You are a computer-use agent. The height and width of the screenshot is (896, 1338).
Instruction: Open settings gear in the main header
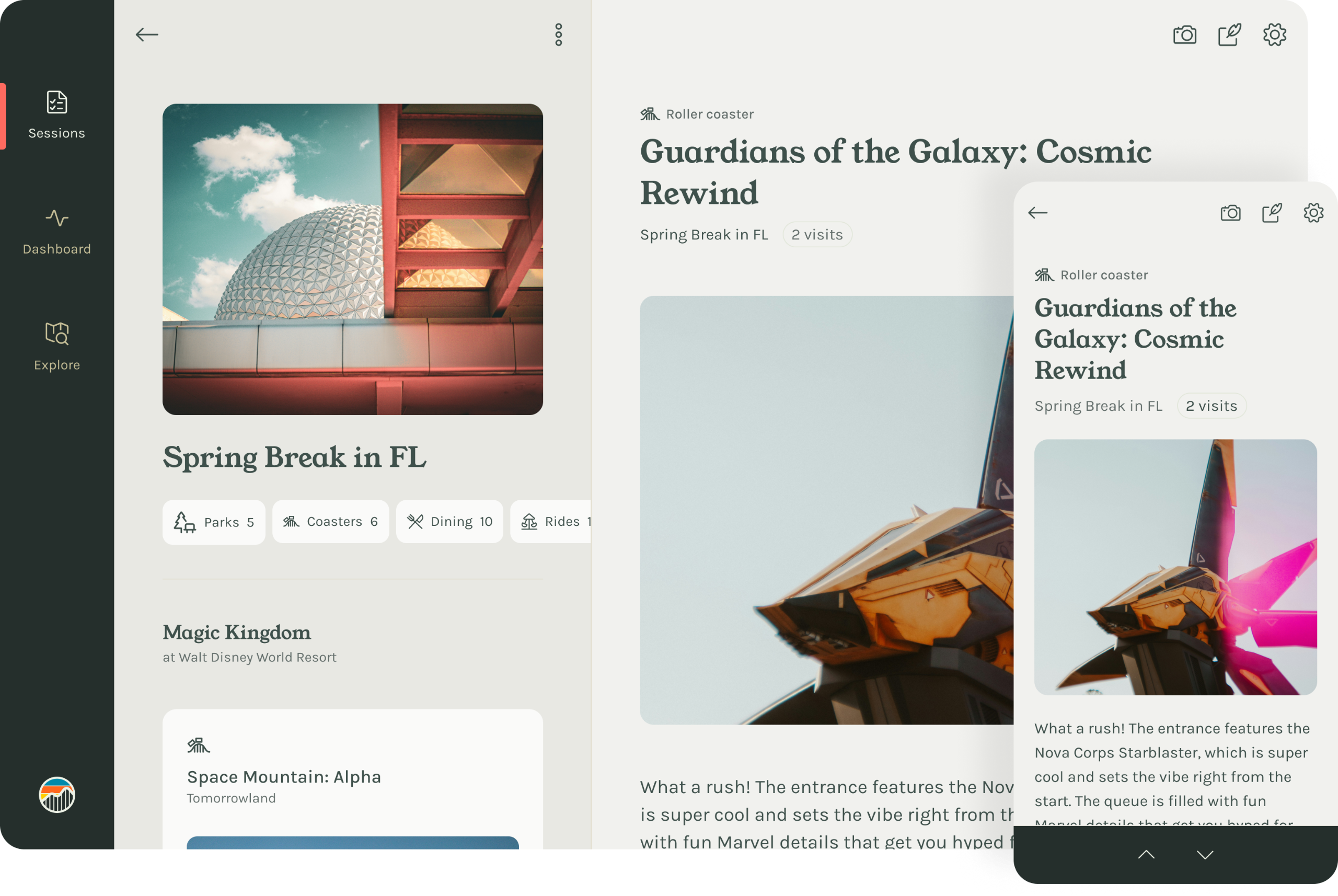pyautogui.click(x=1274, y=35)
